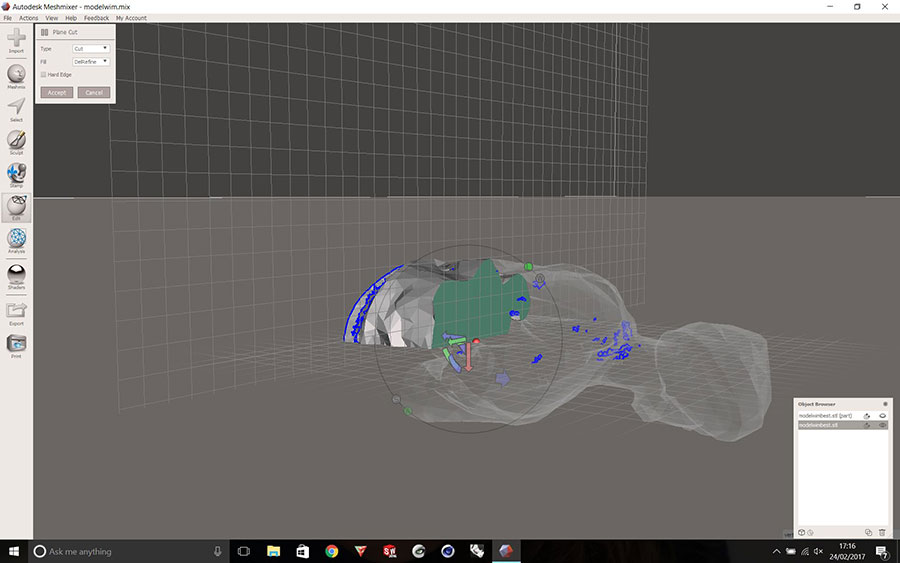This screenshot has width=900, height=563.
Task: Open the Help menu
Action: 71,18
